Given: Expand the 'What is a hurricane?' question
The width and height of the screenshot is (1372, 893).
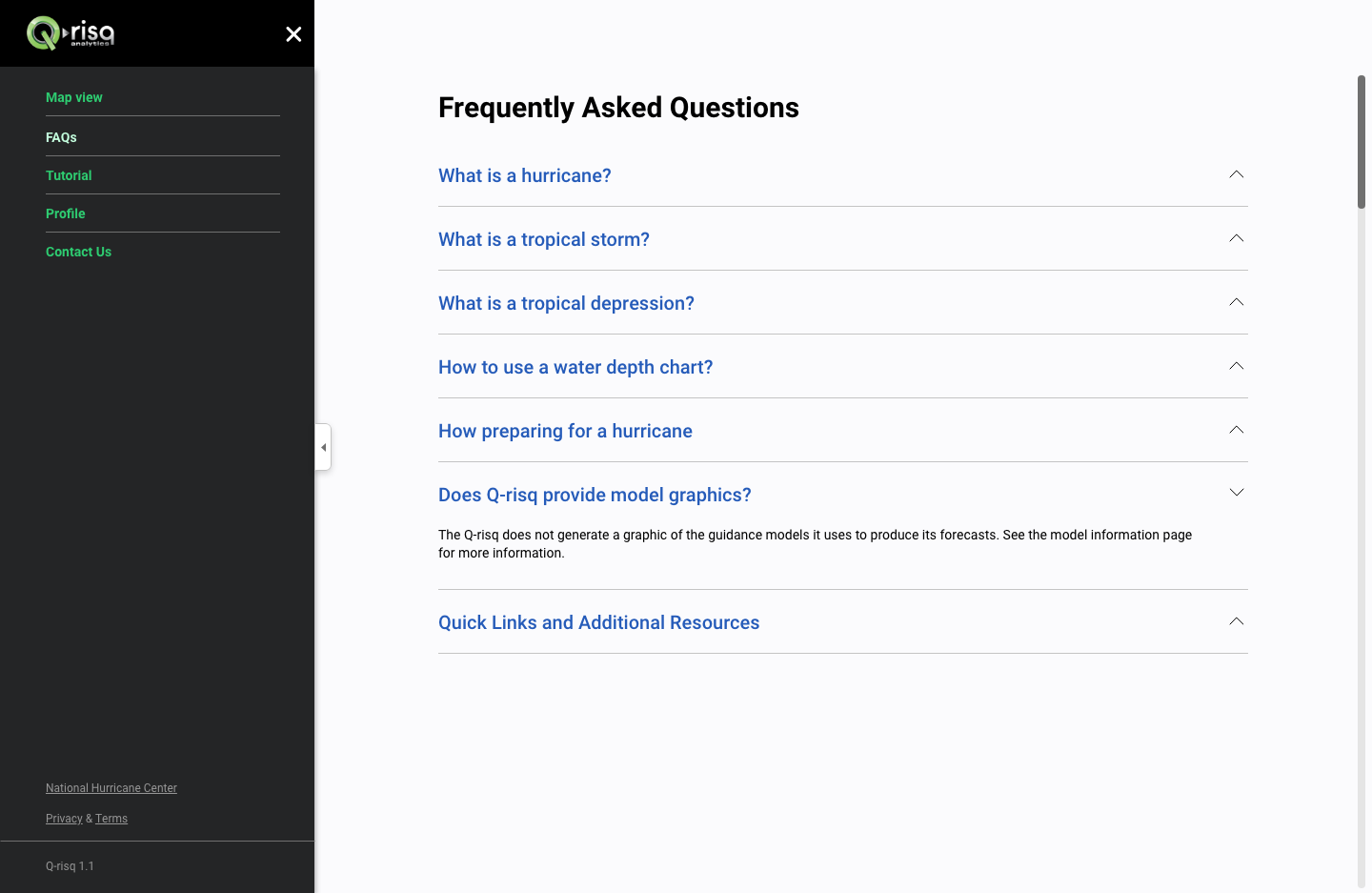Looking at the screenshot, I should pyautogui.click(x=524, y=175).
